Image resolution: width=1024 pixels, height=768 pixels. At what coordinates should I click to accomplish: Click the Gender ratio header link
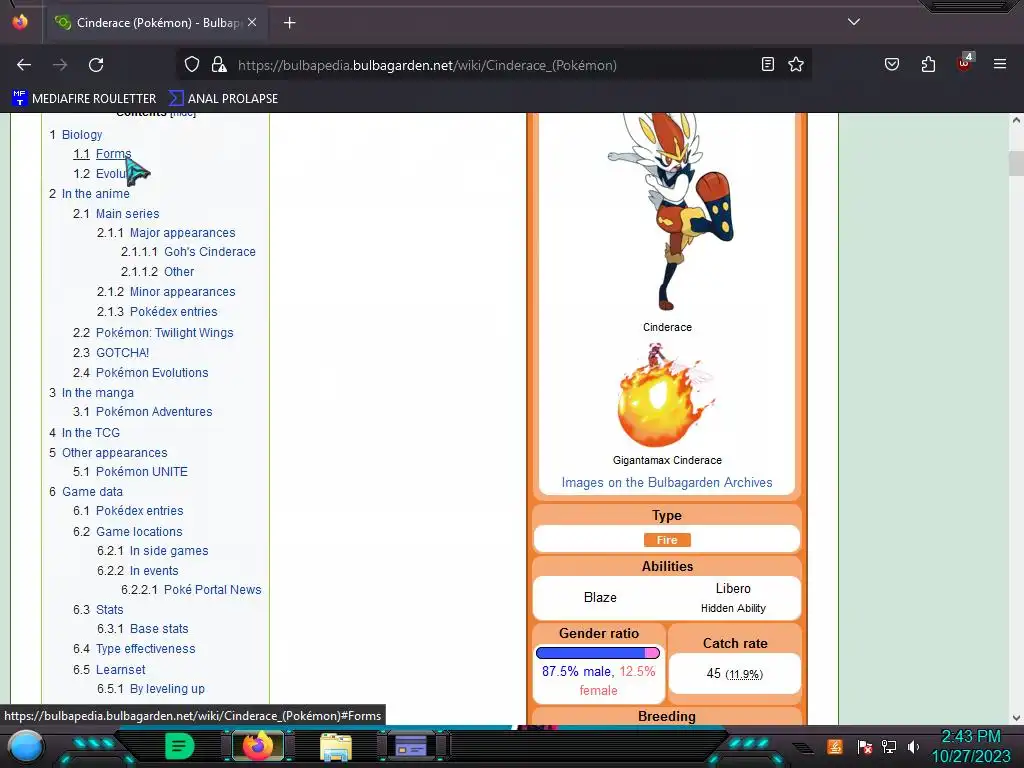[x=599, y=633]
